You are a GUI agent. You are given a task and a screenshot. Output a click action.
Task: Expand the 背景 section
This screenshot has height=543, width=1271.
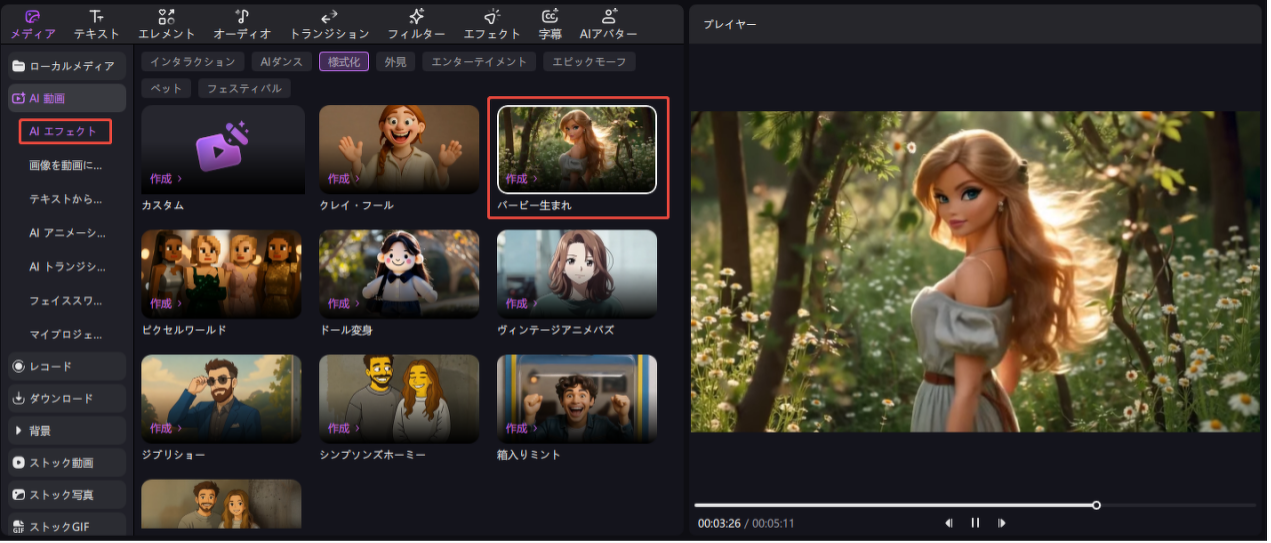click(x=67, y=431)
